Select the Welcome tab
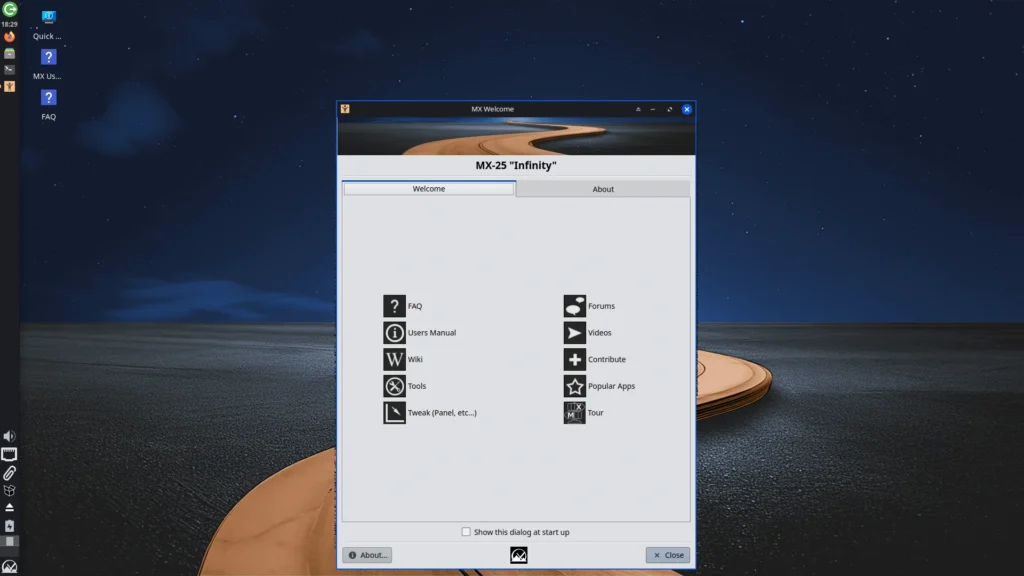Viewport: 1024px width, 576px height. point(428,188)
